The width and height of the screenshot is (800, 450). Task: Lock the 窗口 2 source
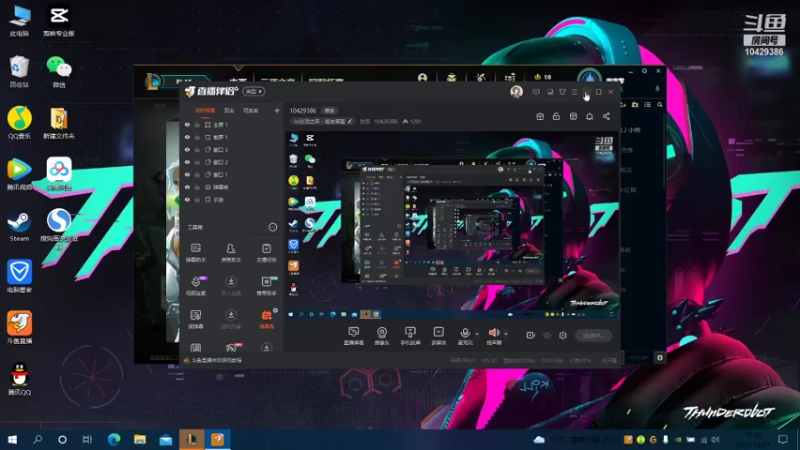[197, 162]
